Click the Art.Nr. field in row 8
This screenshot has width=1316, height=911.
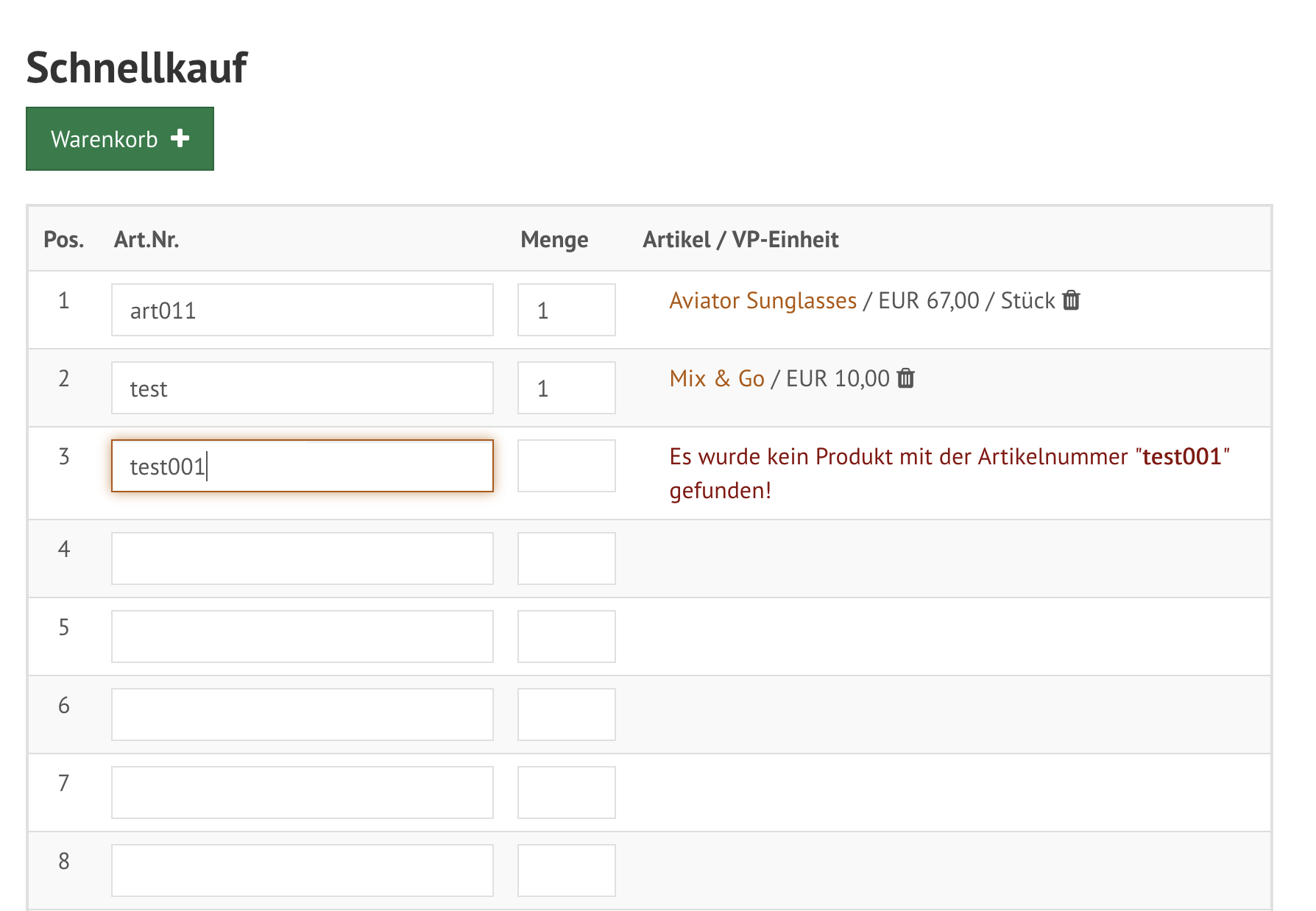click(302, 871)
